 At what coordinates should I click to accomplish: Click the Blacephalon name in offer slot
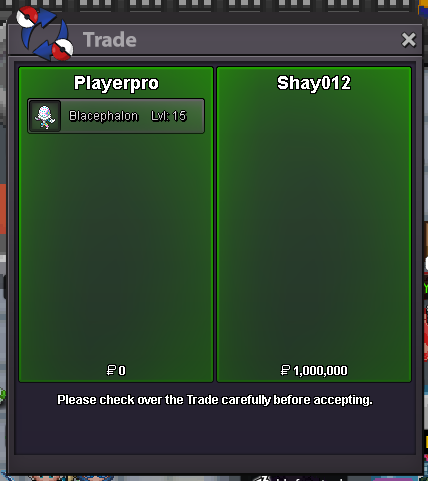tap(103, 116)
